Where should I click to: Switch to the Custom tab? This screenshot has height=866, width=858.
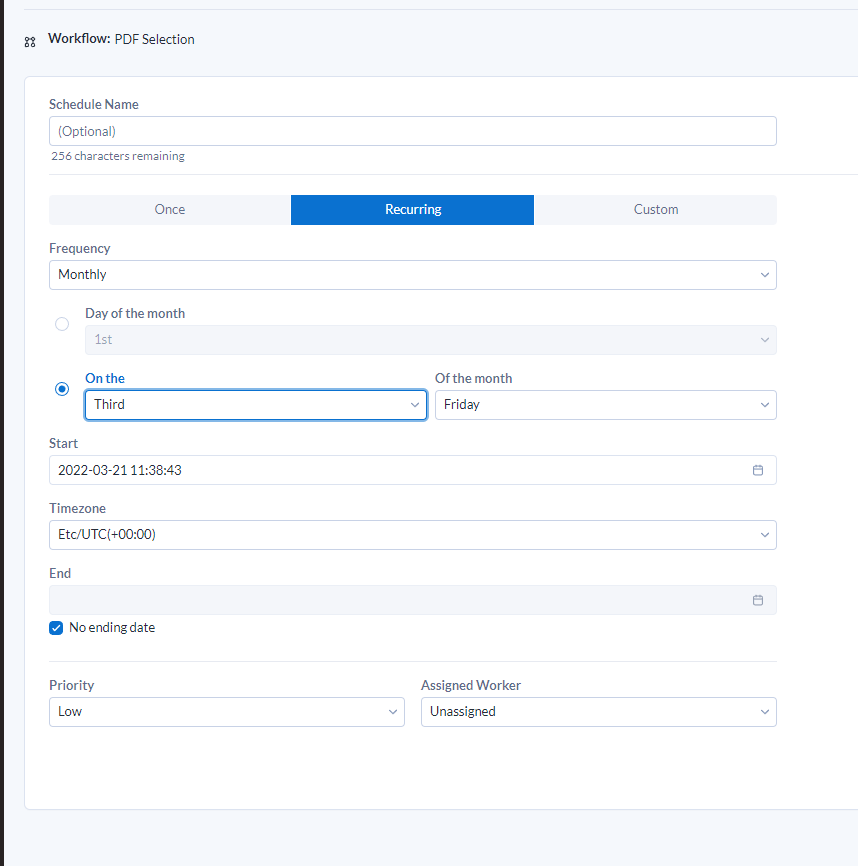point(656,209)
